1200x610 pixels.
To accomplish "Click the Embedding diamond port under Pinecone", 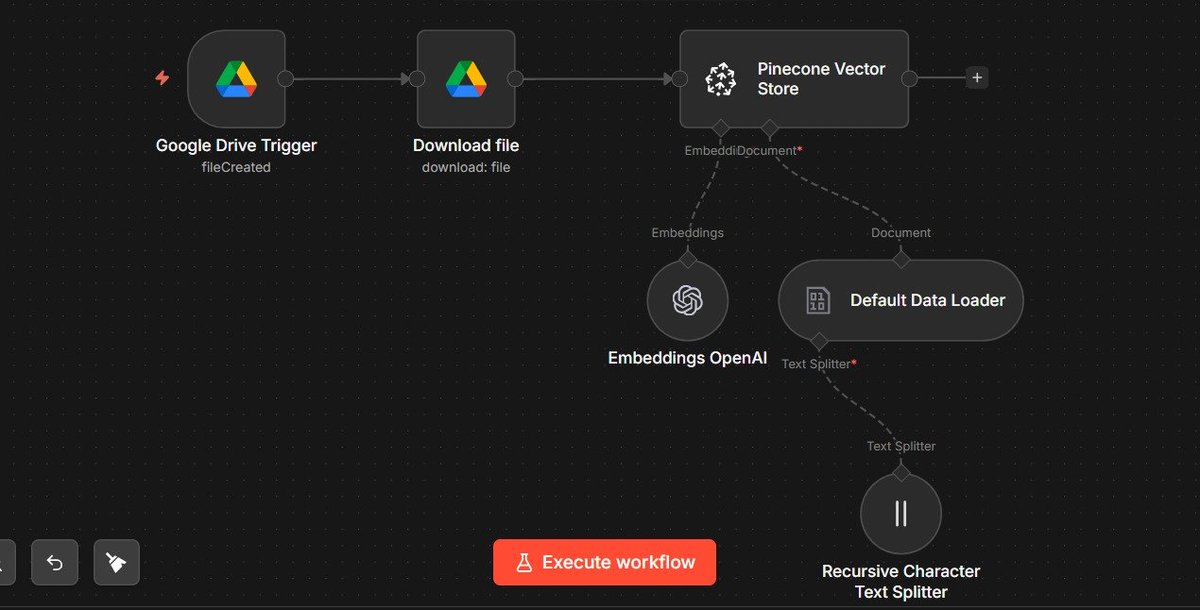I will (720, 128).
